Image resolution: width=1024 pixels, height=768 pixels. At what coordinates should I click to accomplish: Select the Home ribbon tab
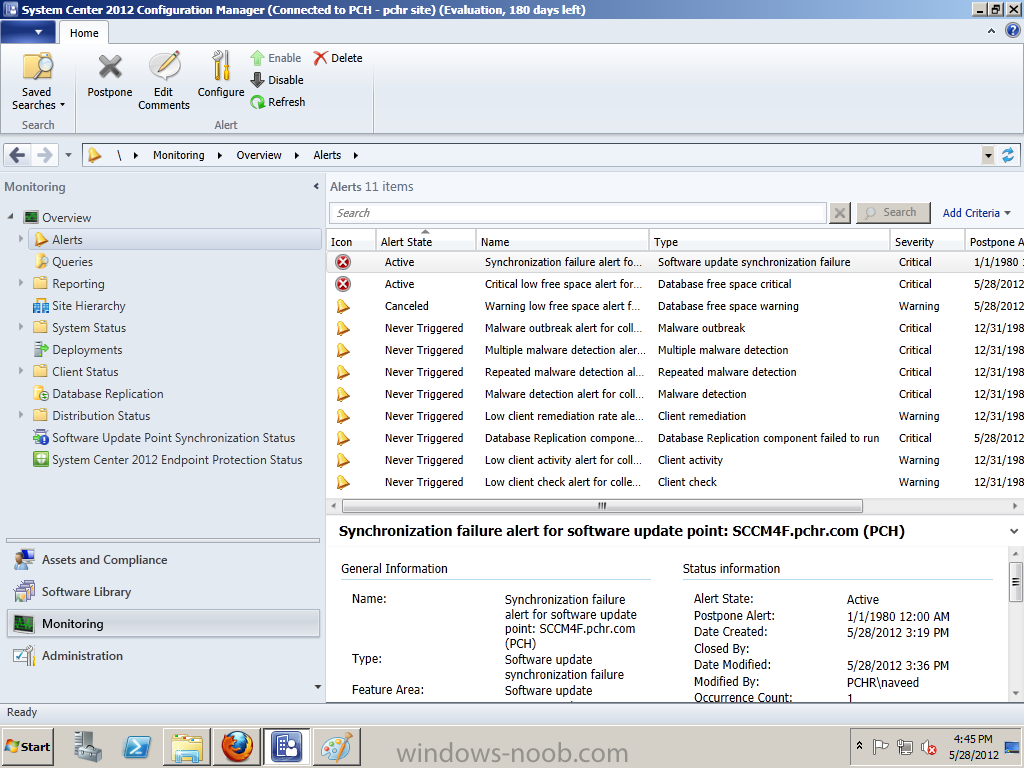84,33
